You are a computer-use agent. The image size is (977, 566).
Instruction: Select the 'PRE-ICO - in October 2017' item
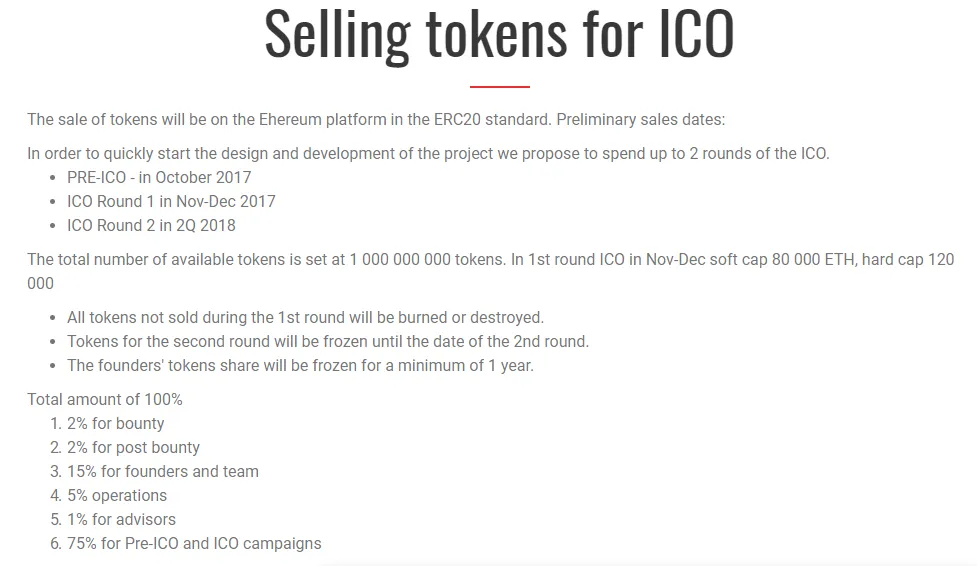[x=159, y=178]
